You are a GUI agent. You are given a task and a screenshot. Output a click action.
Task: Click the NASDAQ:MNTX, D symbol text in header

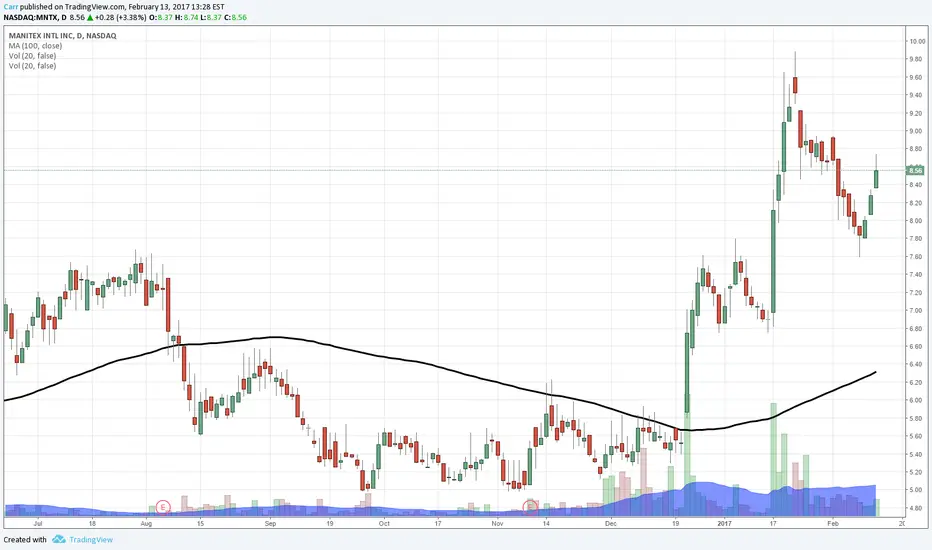pyautogui.click(x=35, y=17)
